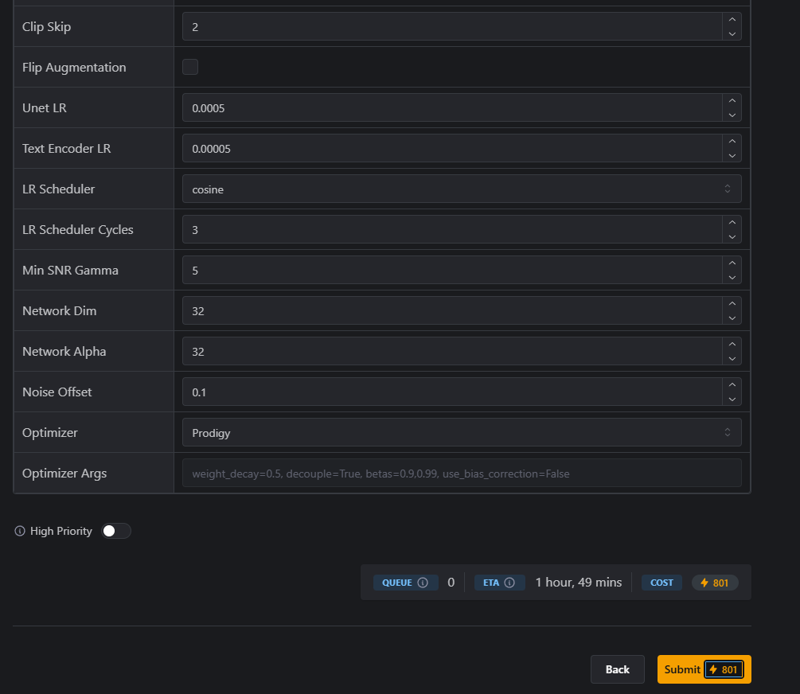Increase Unet LR with the up arrow
The image size is (800, 694).
tap(732, 101)
